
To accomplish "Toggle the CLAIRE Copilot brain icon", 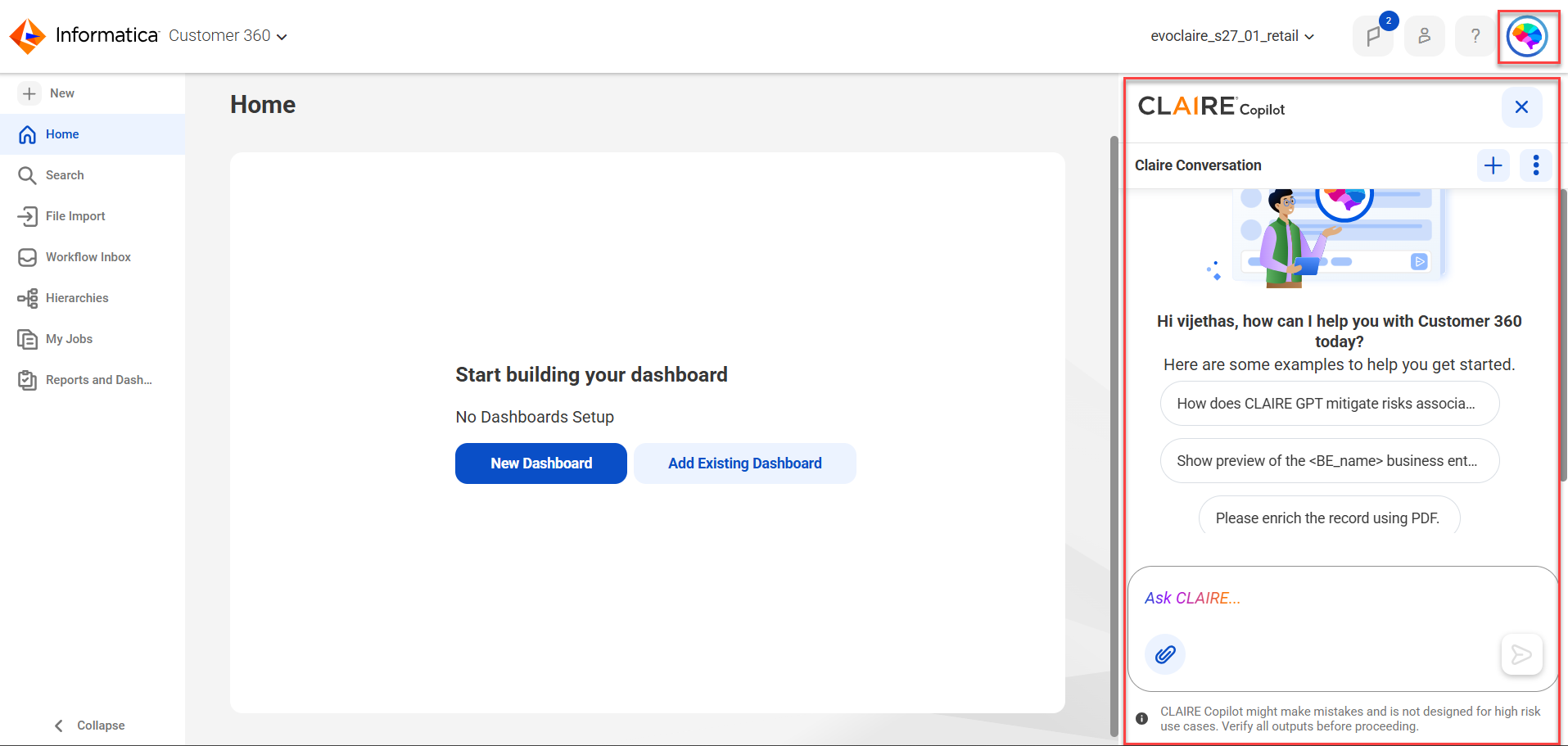I will 1528,37.
